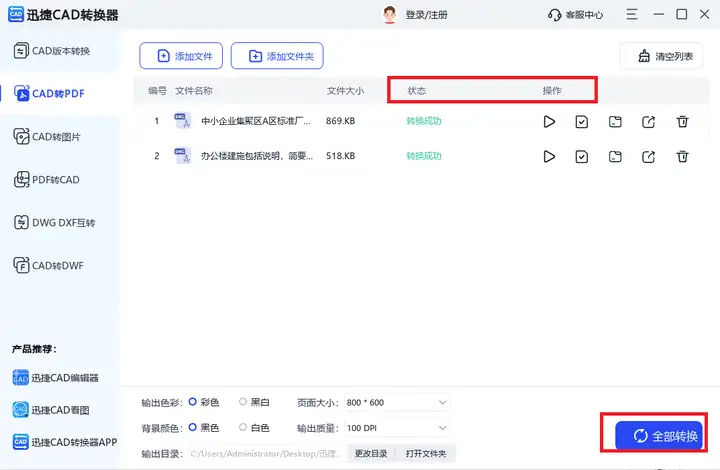Click the 更改目录 button

pos(371,453)
